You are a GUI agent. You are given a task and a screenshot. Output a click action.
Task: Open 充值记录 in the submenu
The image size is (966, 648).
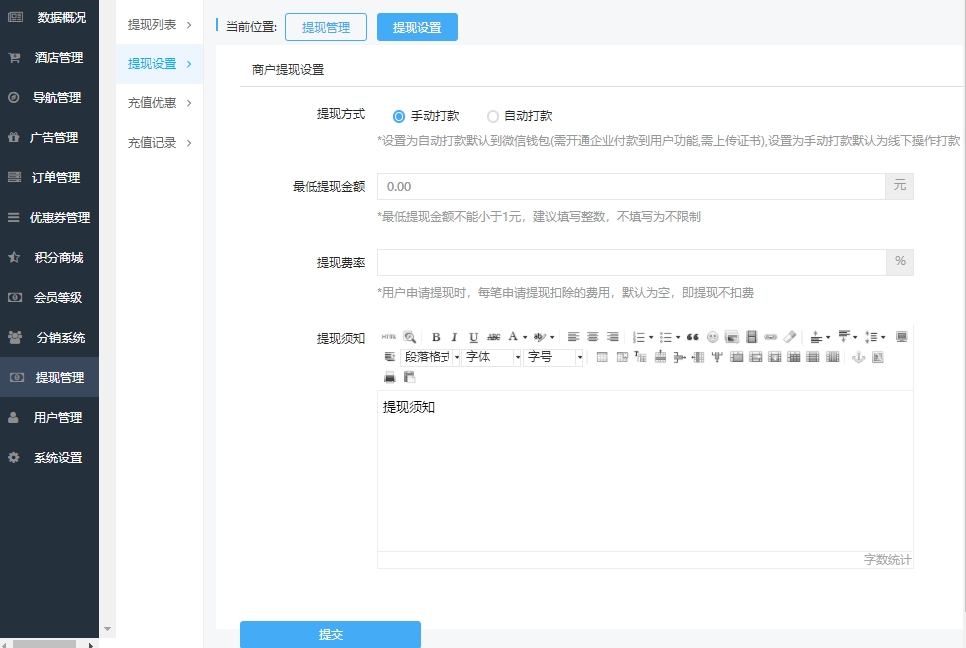(160, 143)
